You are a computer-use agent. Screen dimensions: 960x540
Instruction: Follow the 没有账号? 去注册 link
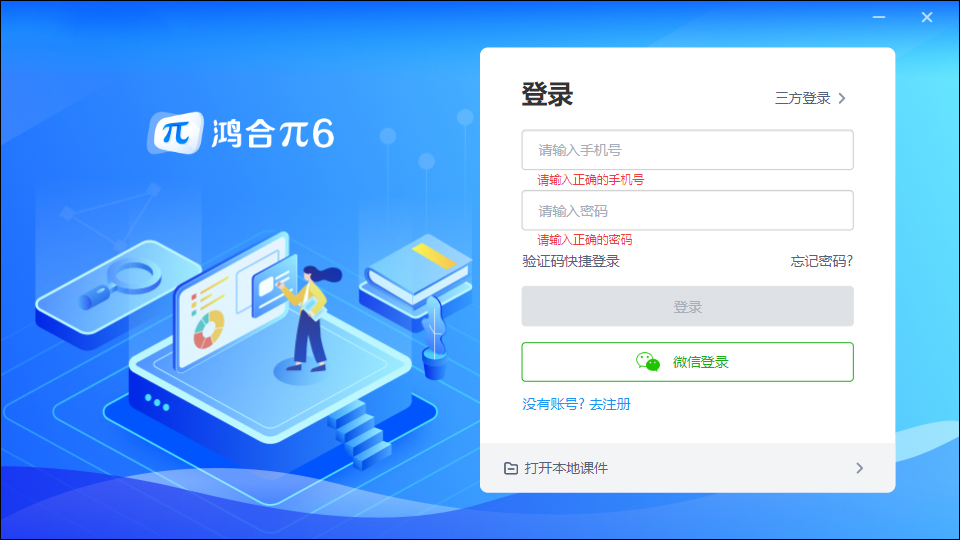(576, 404)
